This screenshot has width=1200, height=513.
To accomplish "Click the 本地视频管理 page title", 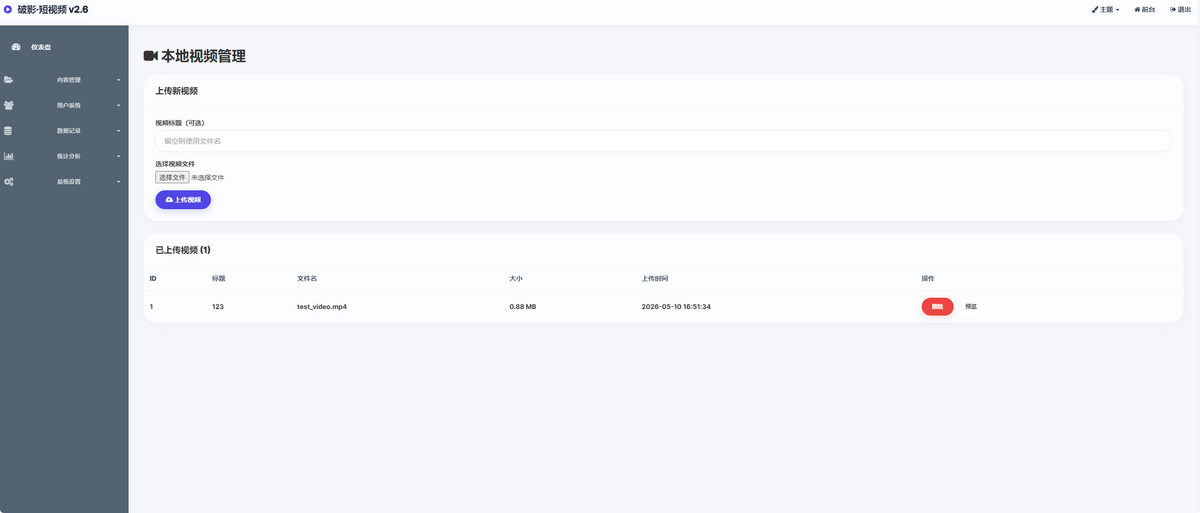I will tap(204, 56).
